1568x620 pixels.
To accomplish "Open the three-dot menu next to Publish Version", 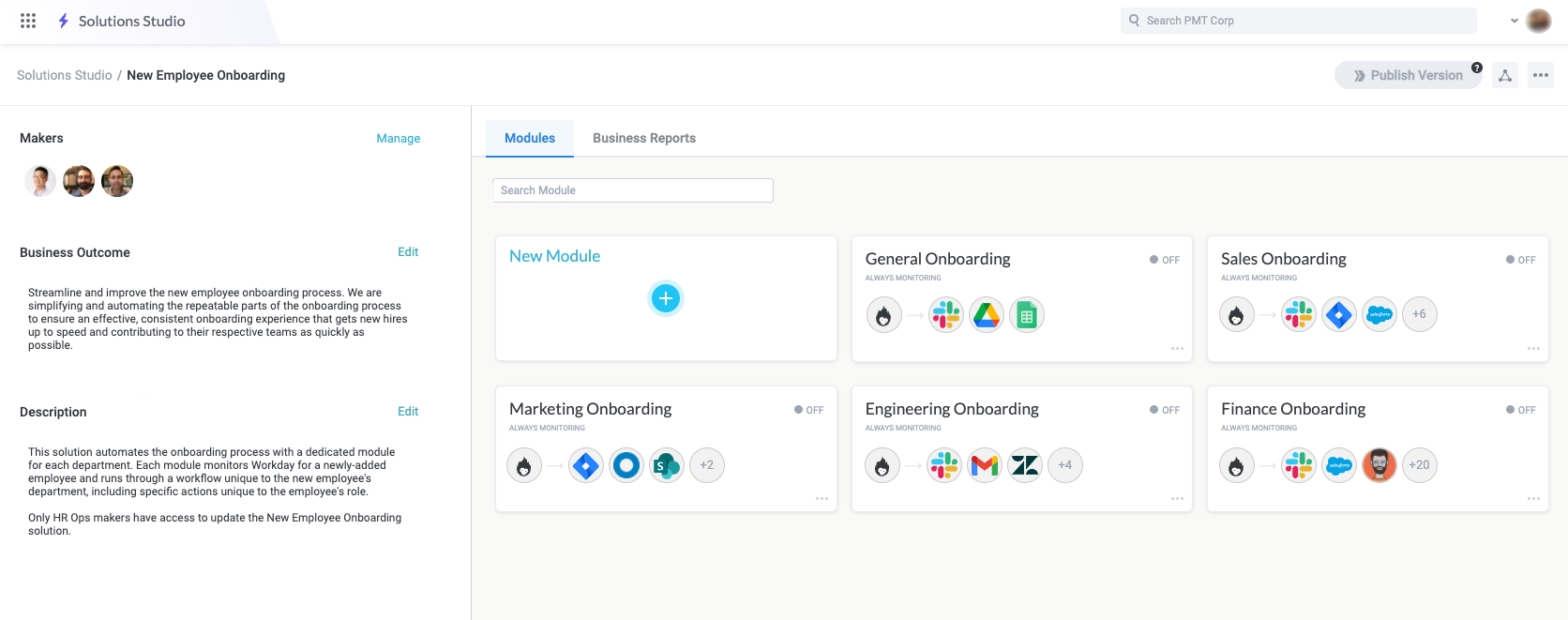I will 1541,75.
